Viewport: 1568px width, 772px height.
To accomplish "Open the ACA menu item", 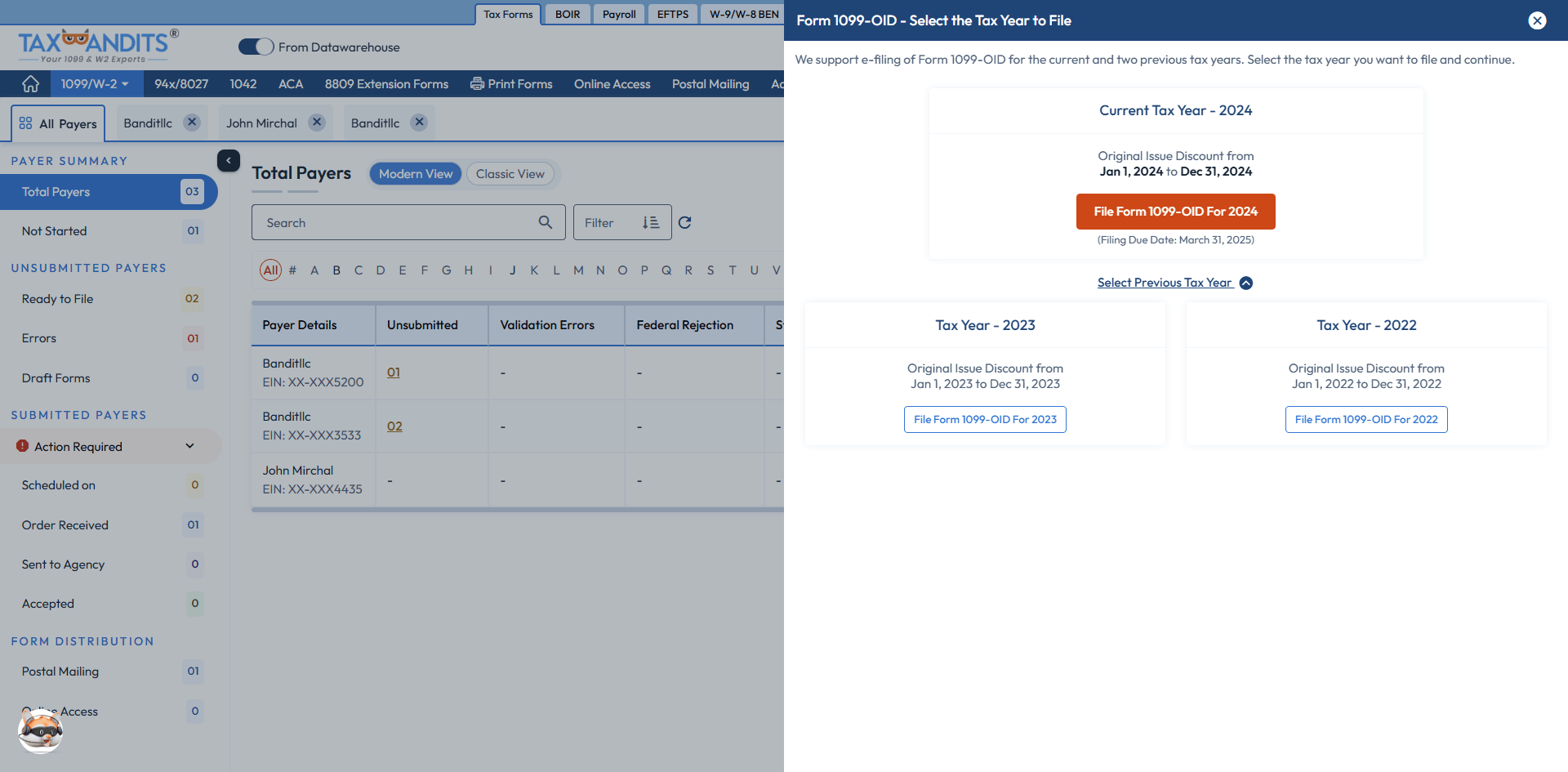I will (x=291, y=84).
